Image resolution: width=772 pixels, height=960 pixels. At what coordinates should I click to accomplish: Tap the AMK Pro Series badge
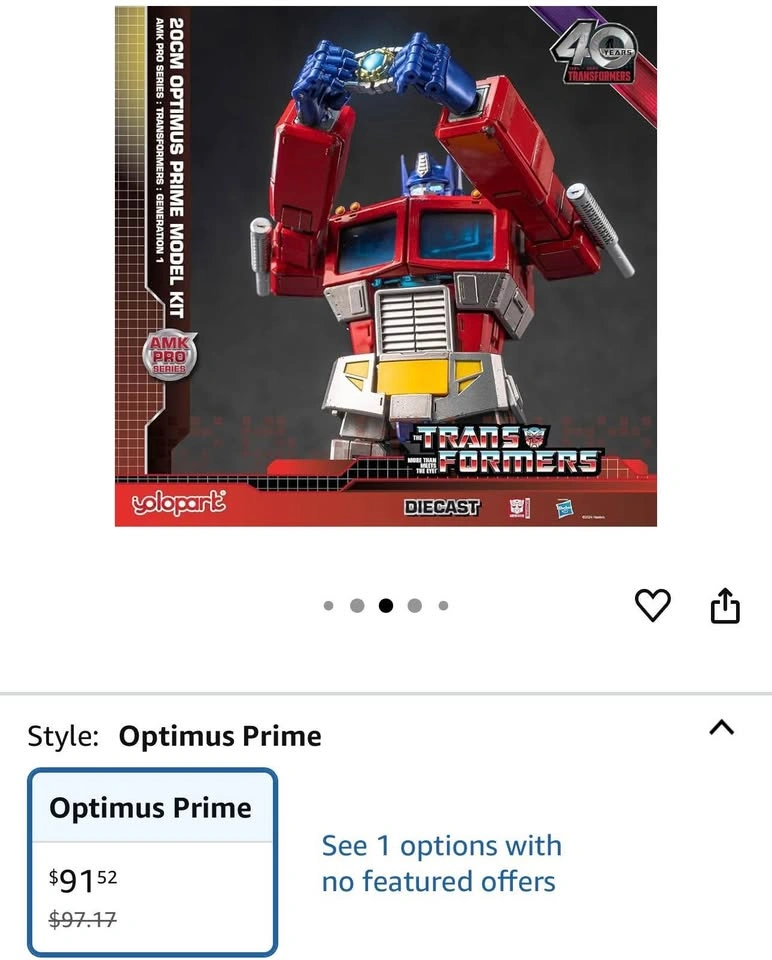click(169, 356)
